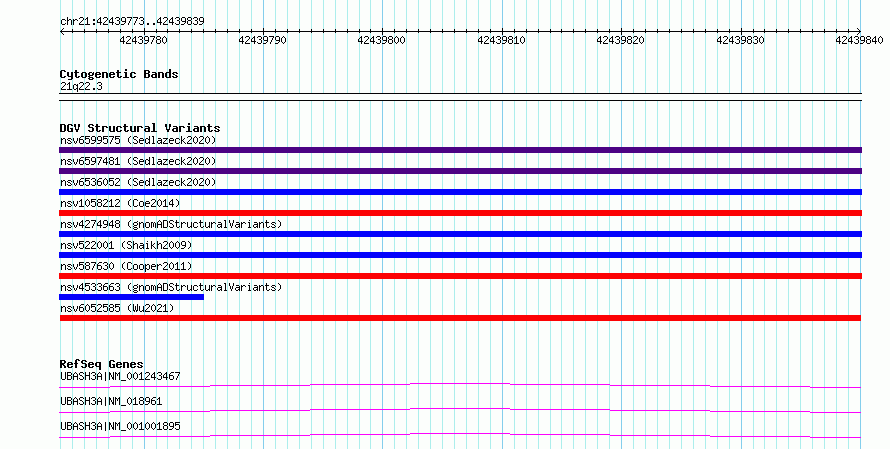Screen dimensions: 890x449
Task: Click the short blue bar under nsv4533663
Action: pos(131,297)
